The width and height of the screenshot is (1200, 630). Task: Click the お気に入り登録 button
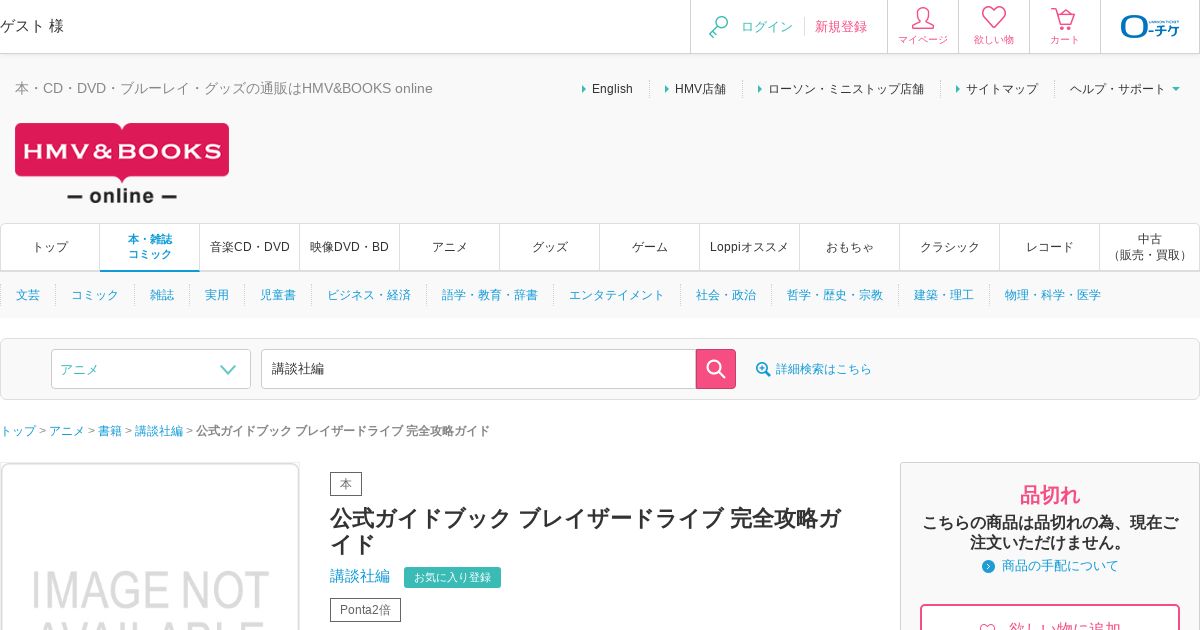point(452,578)
